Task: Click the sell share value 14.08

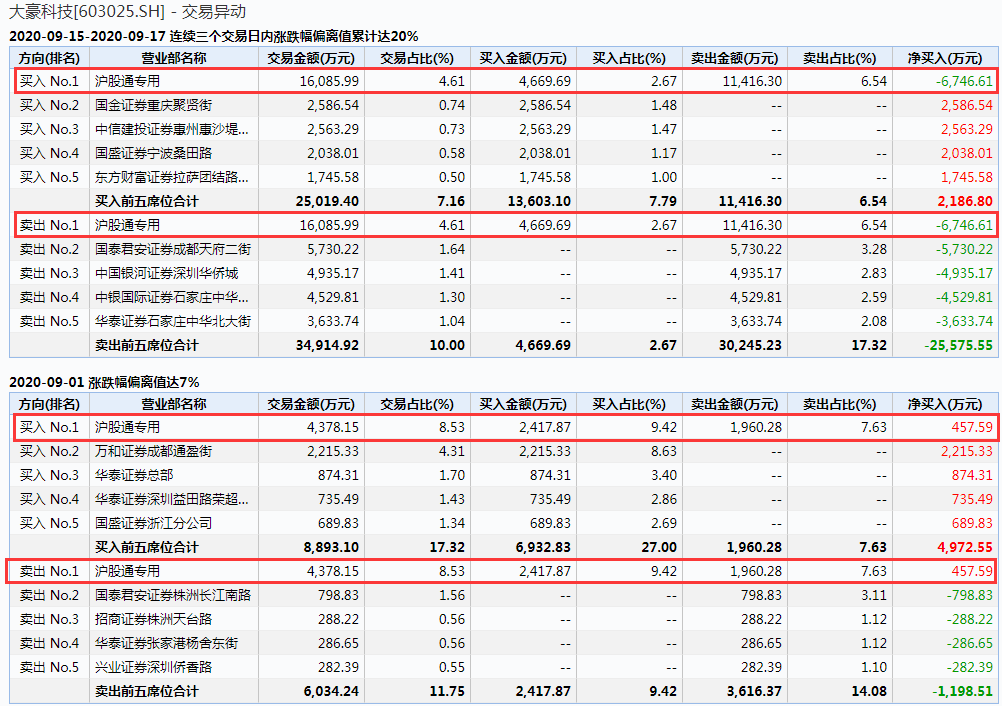Action: click(869, 691)
